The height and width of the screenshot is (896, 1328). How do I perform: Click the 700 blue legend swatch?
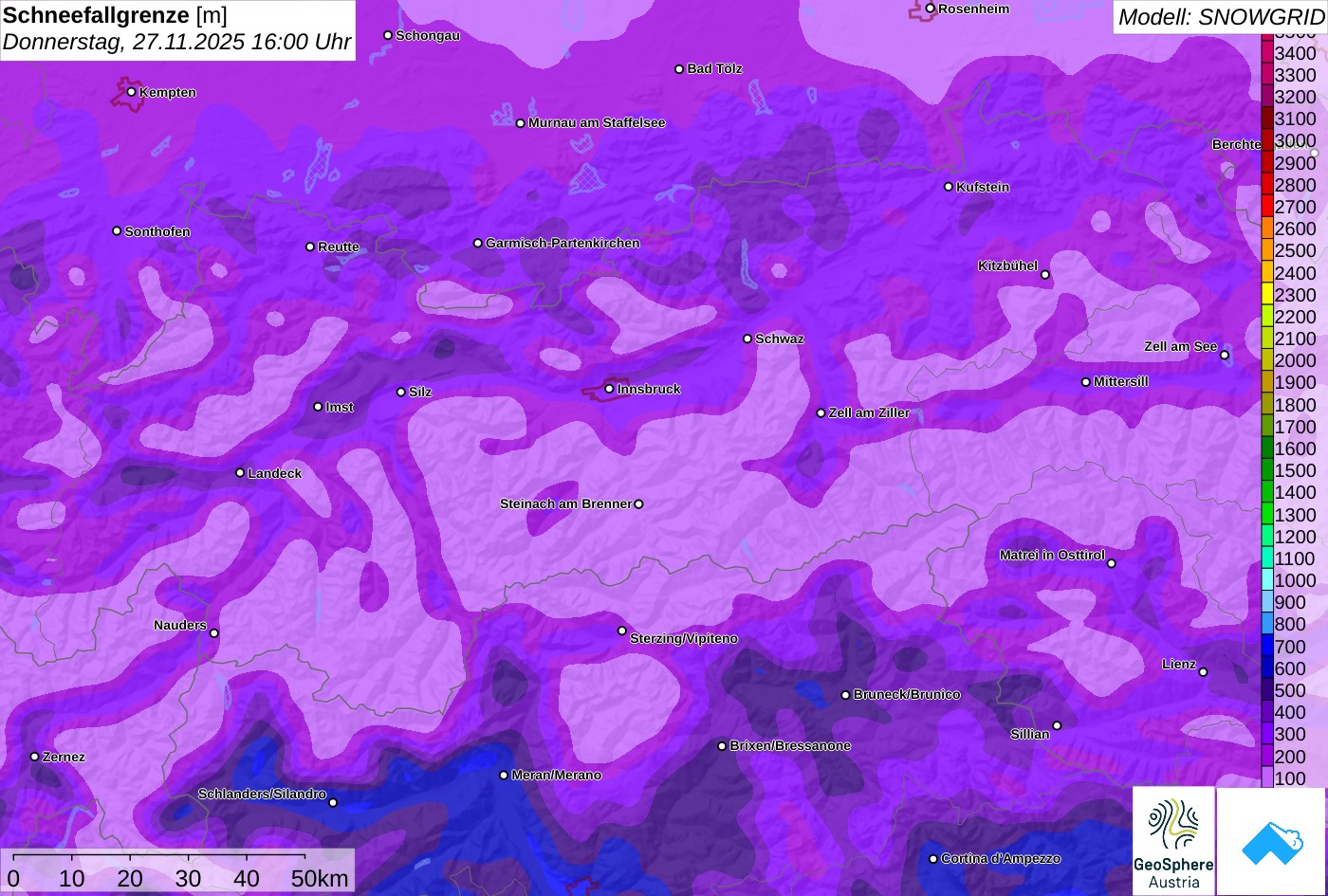[x=1267, y=646]
